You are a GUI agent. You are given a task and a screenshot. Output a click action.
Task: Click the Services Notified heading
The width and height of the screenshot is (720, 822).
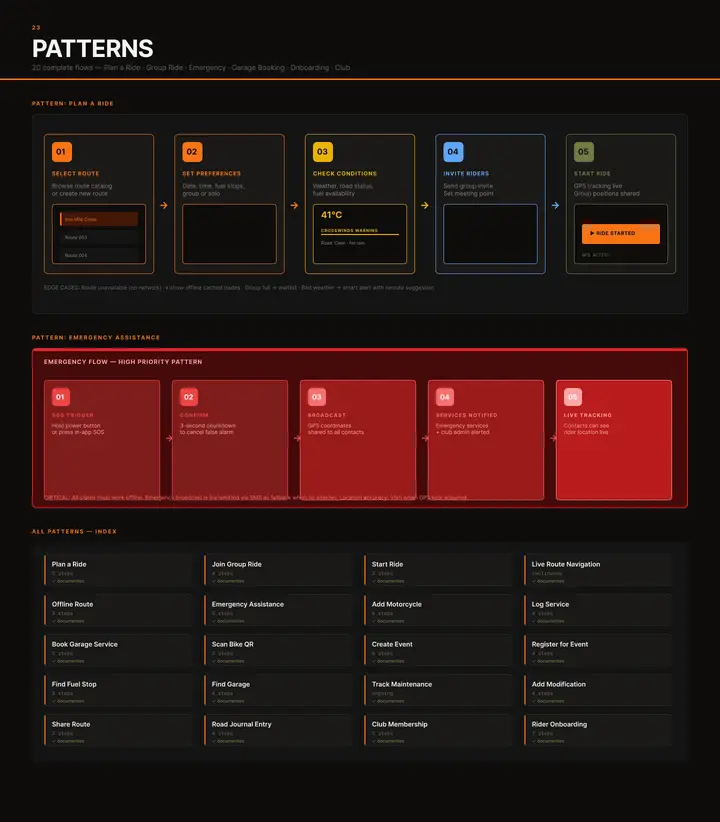(466, 415)
